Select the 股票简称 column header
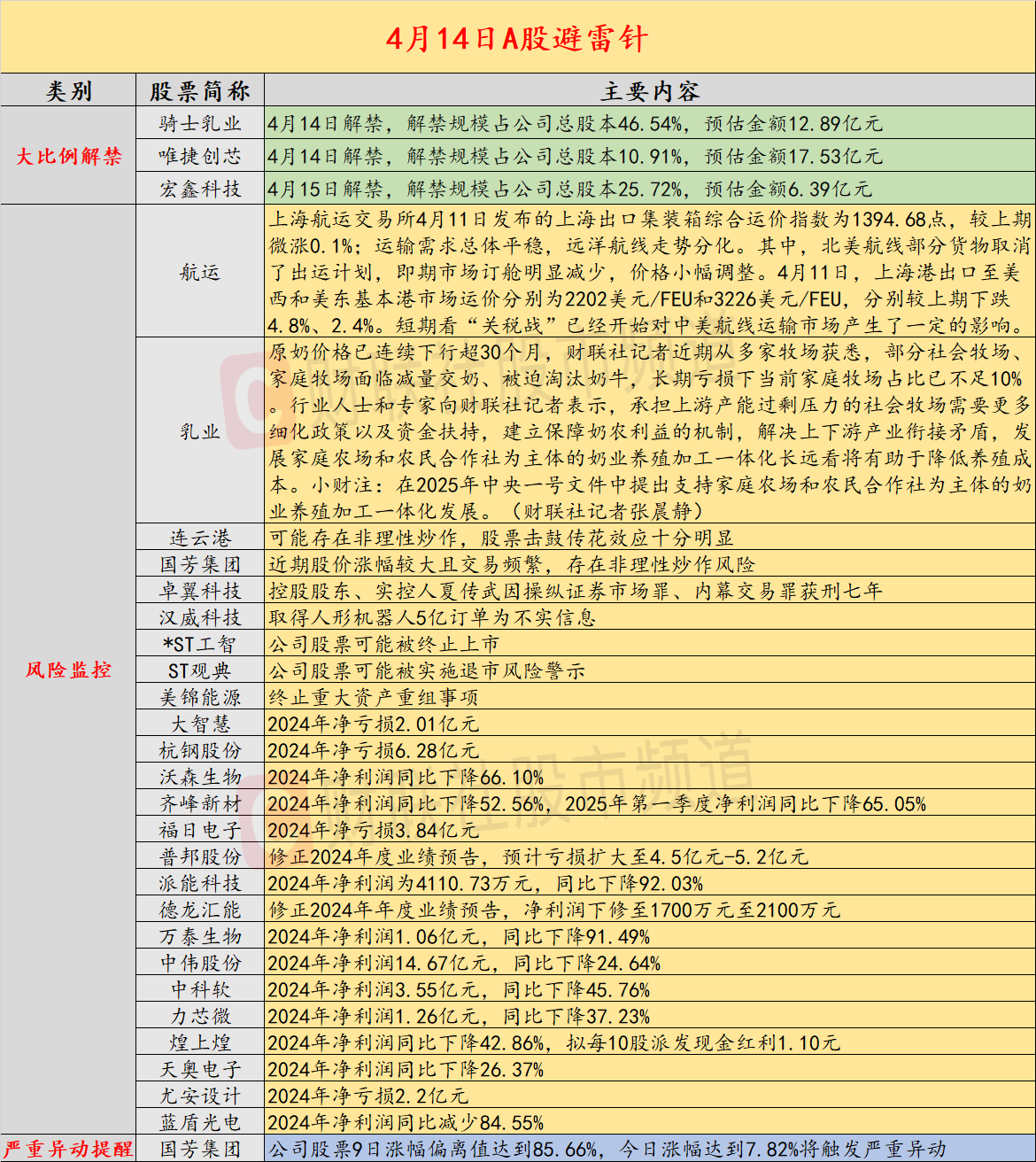The width and height of the screenshot is (1036, 1162). [x=200, y=91]
